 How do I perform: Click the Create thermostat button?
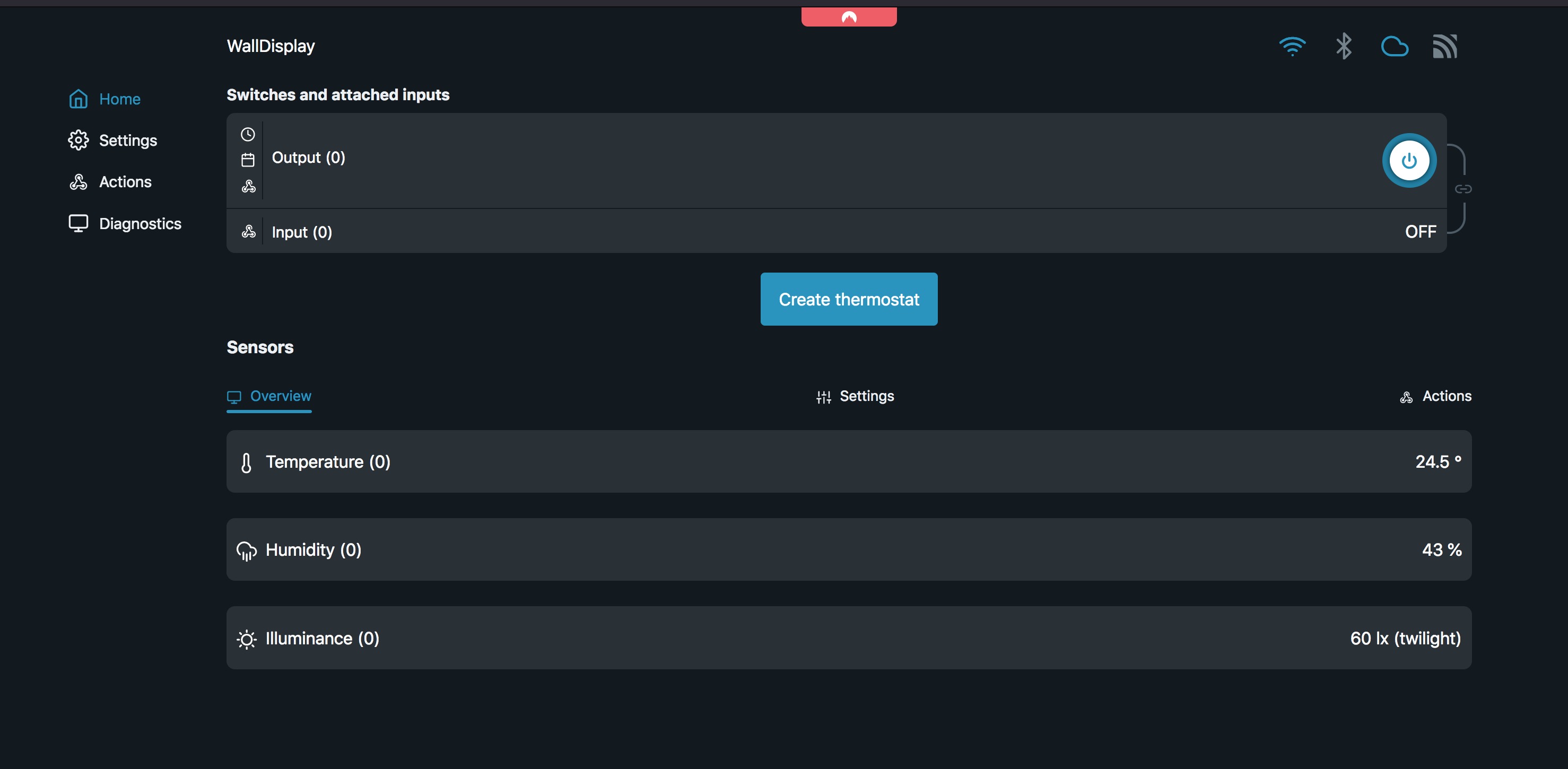(x=849, y=299)
